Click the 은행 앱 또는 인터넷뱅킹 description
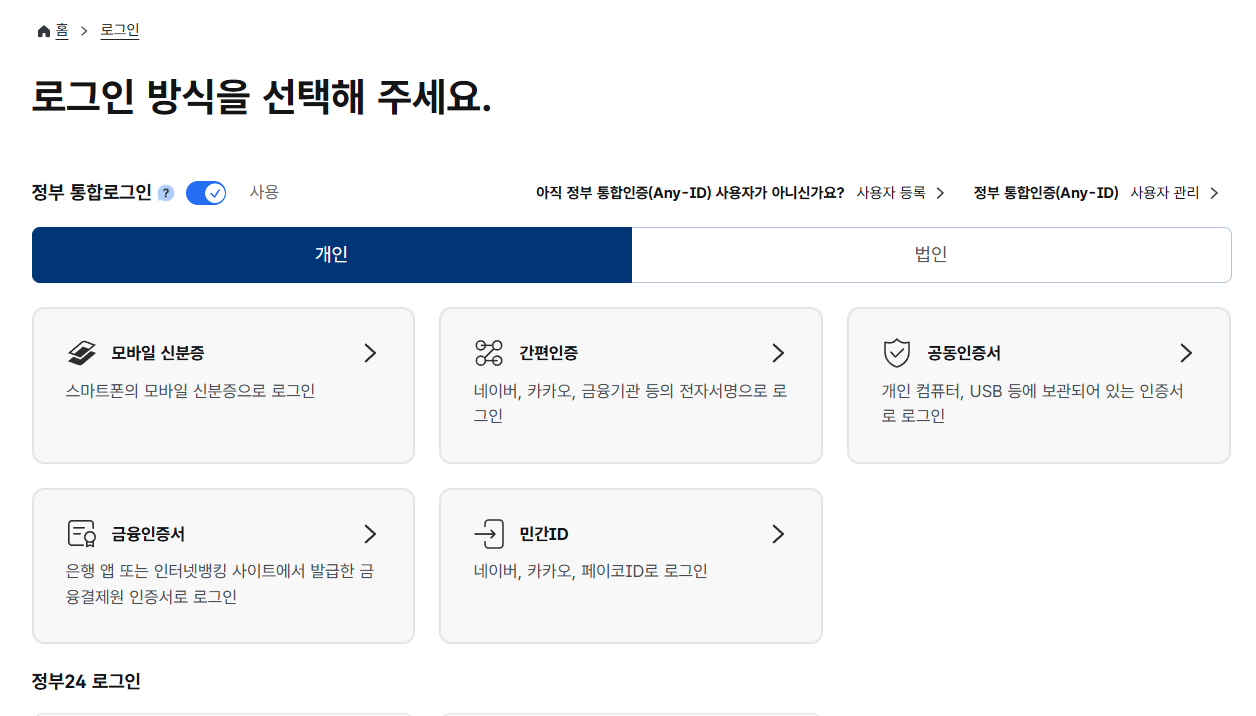The image size is (1256, 716). 220,584
